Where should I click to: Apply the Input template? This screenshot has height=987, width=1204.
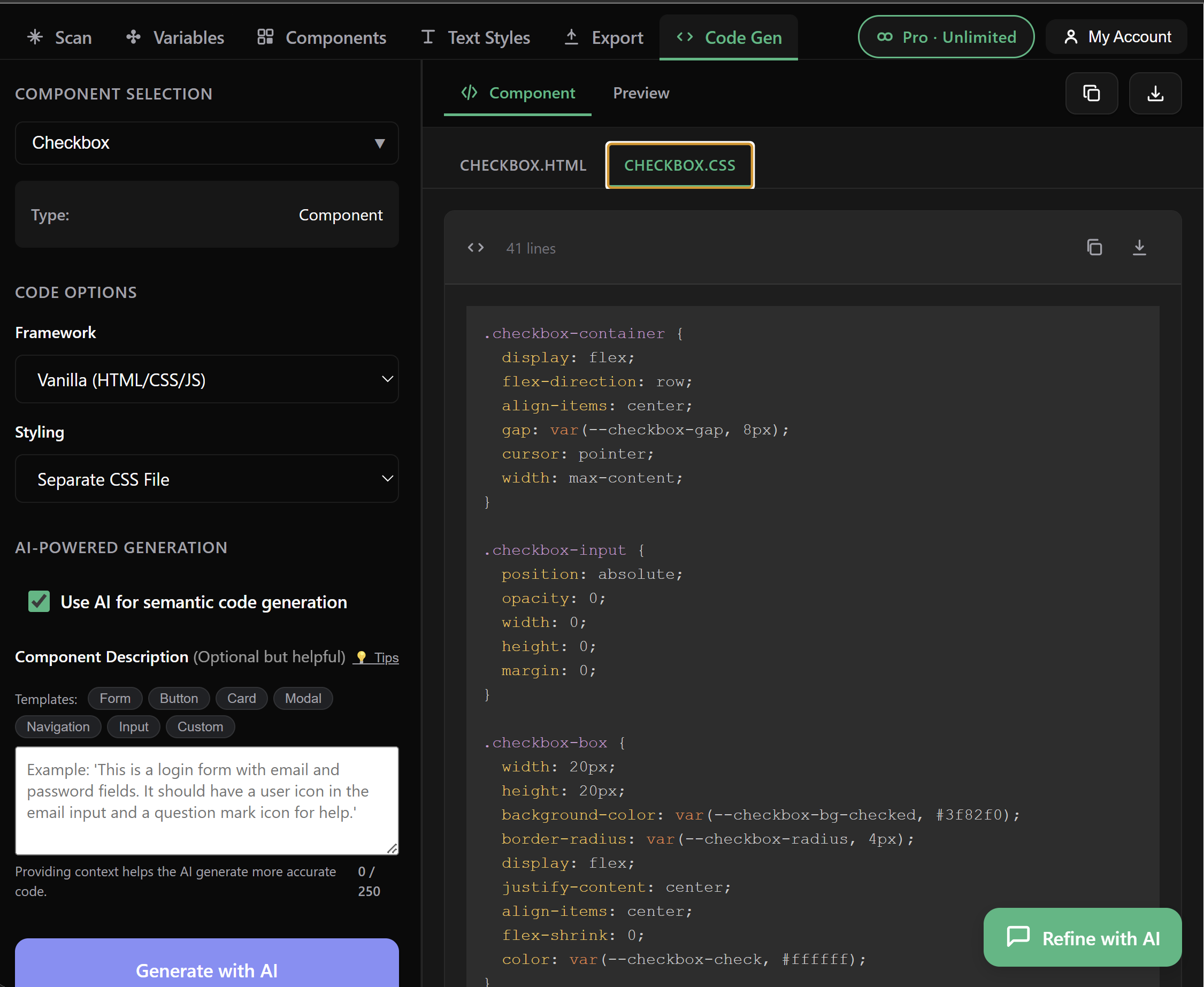click(x=134, y=726)
